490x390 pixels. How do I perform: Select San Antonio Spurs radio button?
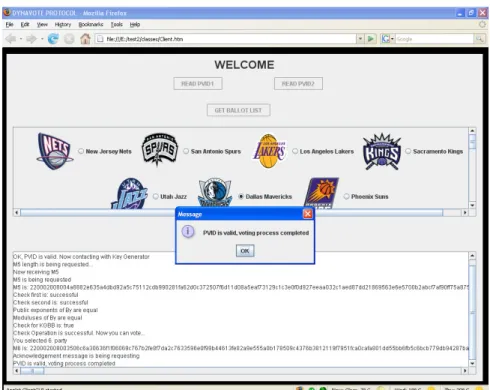point(186,151)
